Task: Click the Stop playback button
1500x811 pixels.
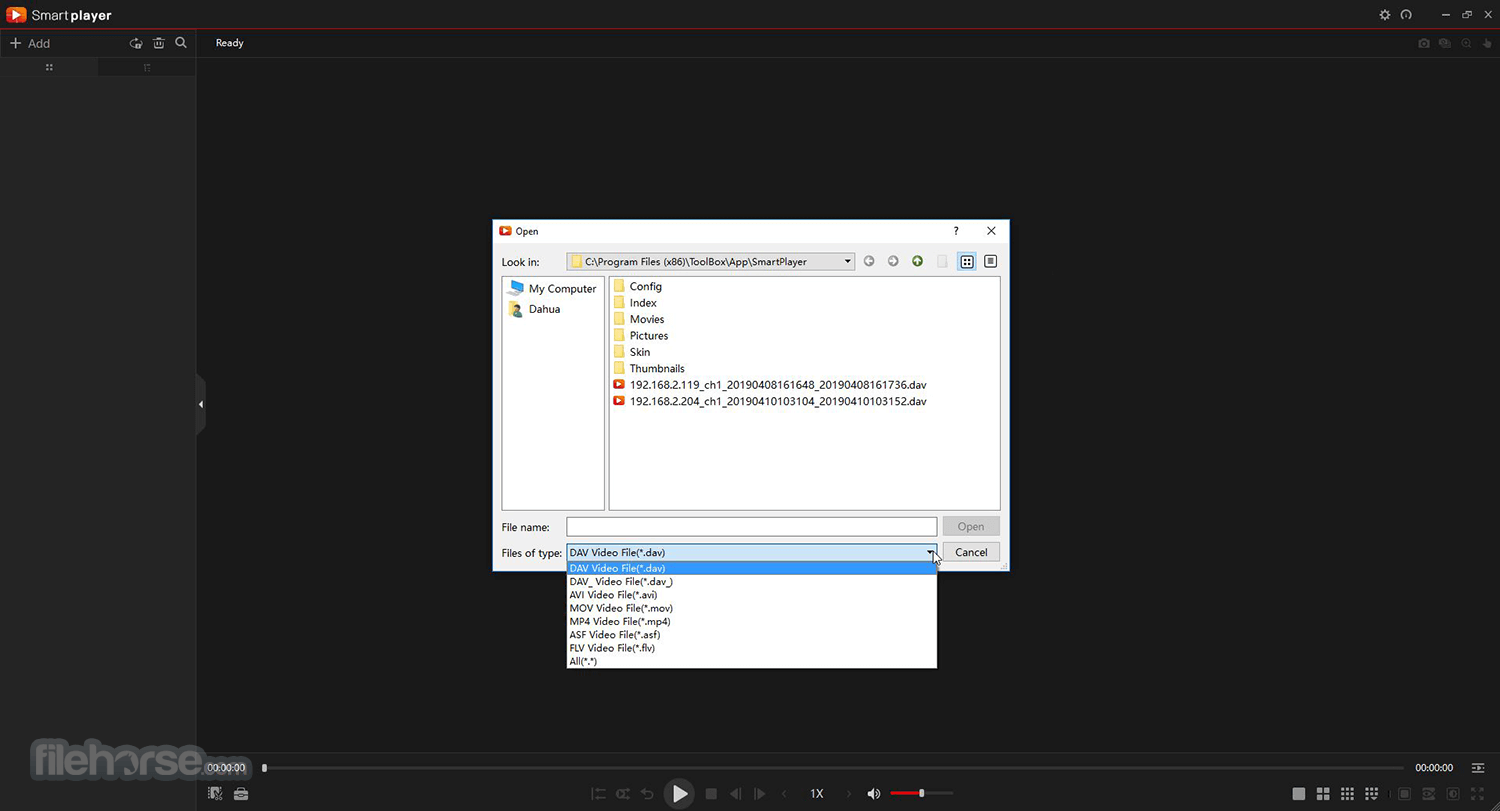Action: point(711,794)
